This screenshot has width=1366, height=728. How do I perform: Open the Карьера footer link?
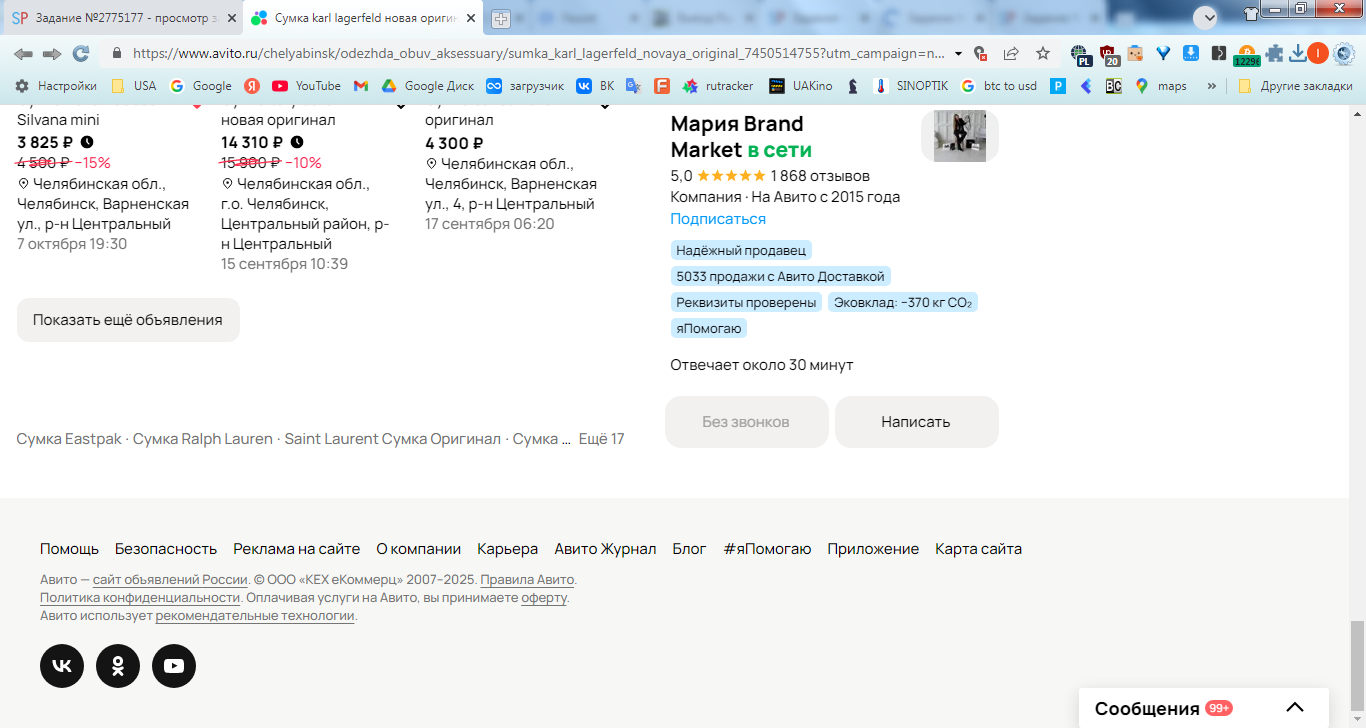508,549
